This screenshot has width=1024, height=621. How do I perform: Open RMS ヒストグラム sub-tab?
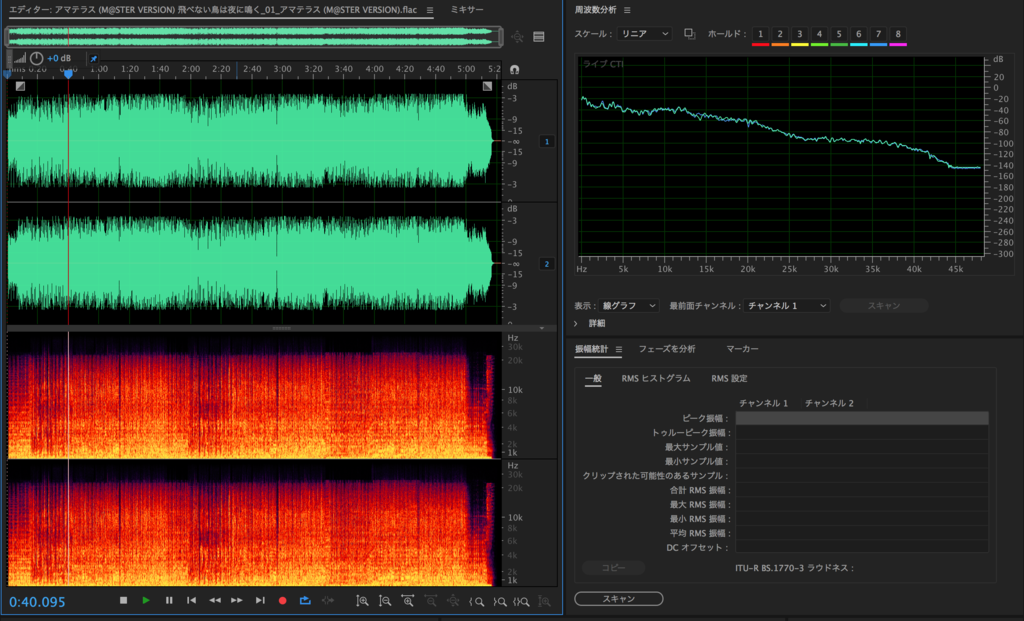[656, 379]
